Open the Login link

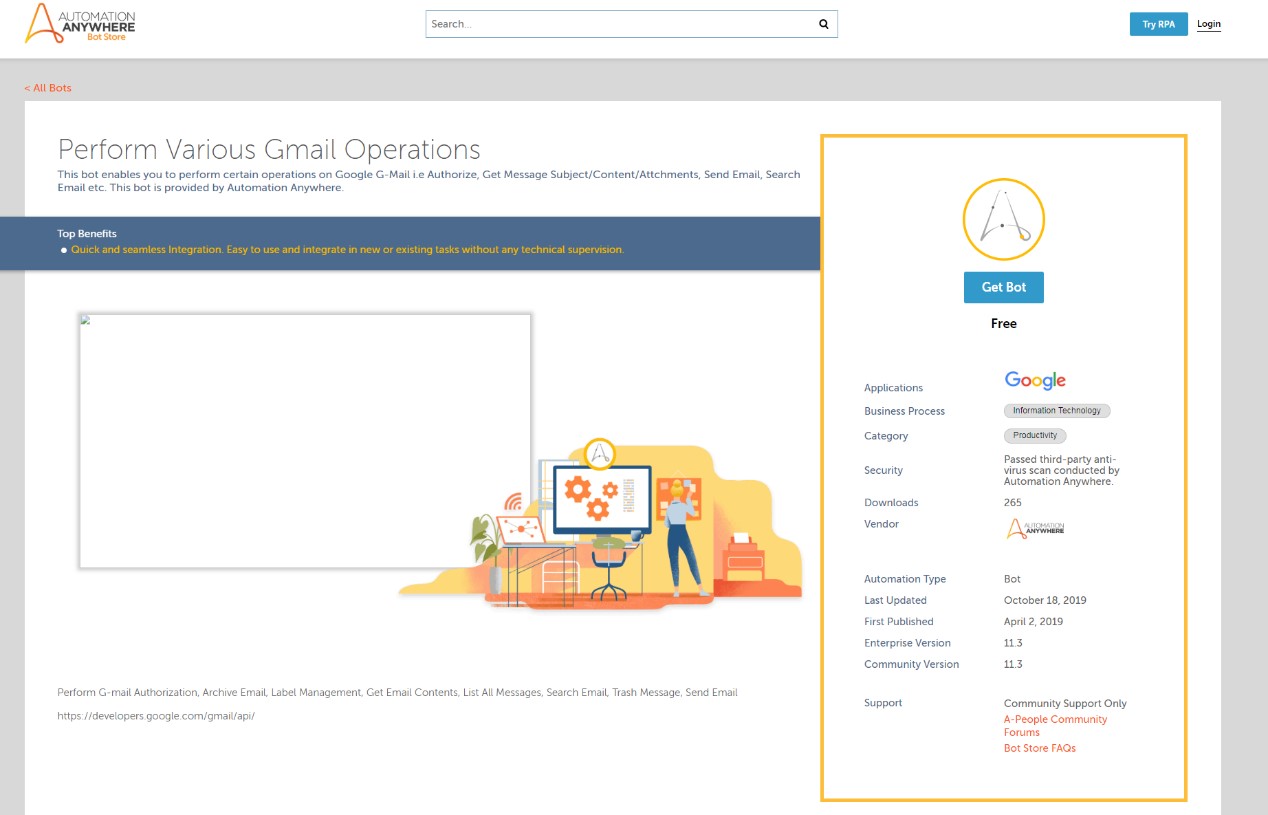click(1208, 24)
